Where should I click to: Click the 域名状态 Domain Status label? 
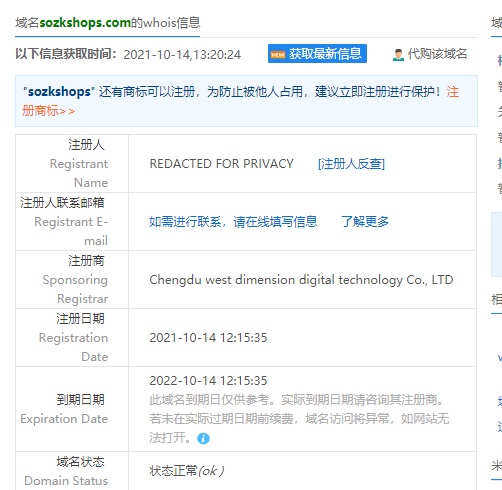[72, 471]
